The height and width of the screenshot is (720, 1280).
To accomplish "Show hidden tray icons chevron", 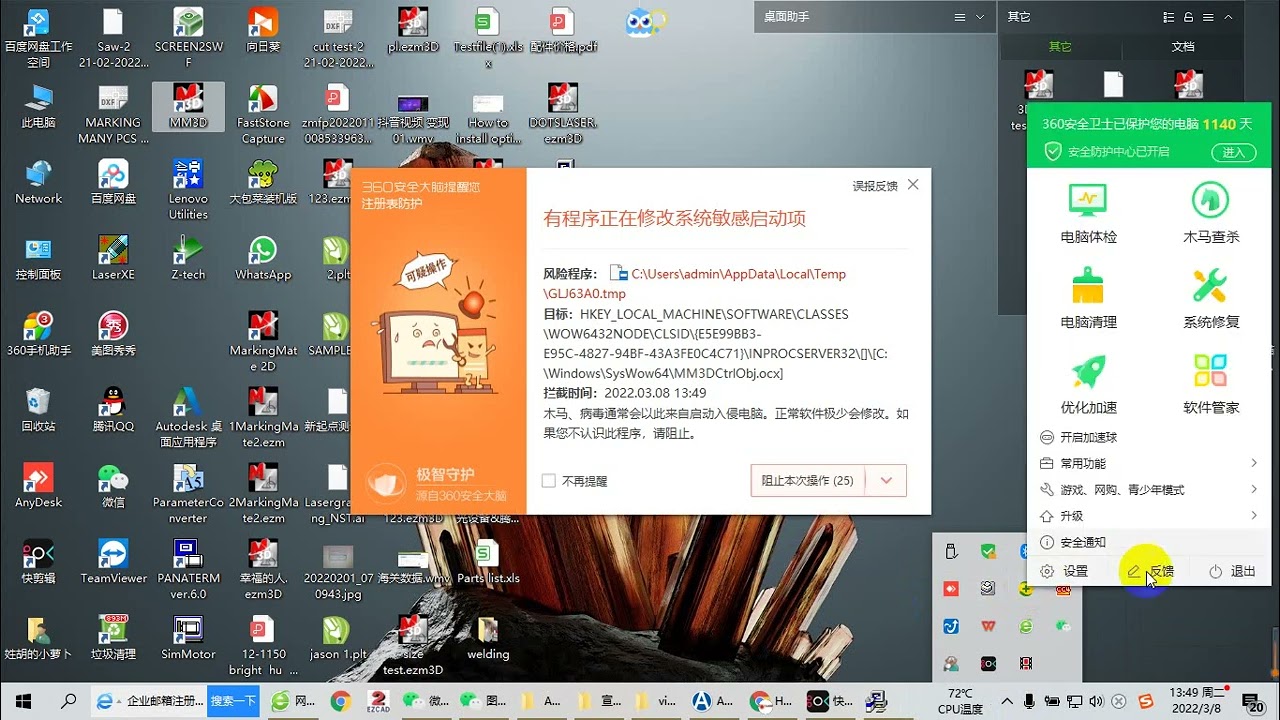I will 1007,701.
